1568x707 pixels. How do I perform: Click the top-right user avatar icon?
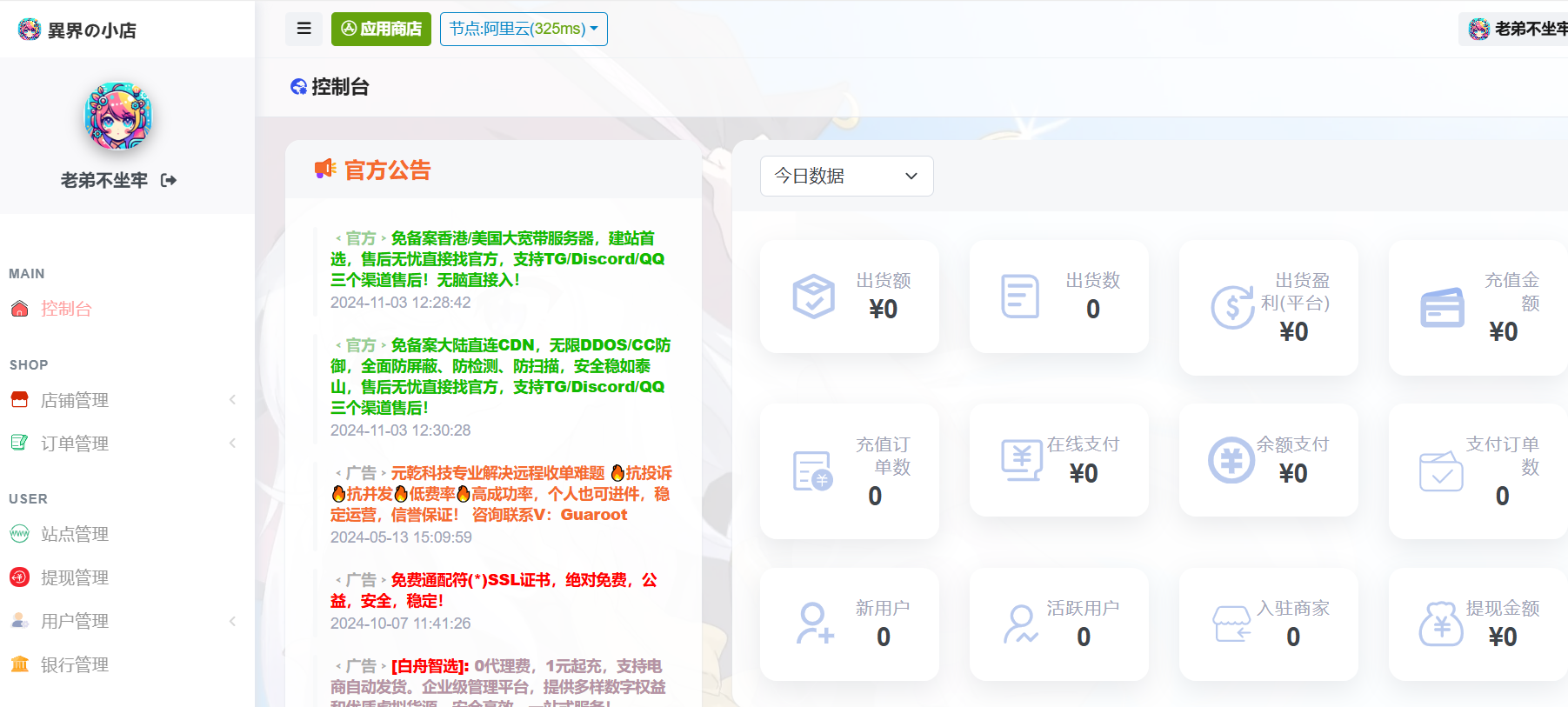point(1479,29)
